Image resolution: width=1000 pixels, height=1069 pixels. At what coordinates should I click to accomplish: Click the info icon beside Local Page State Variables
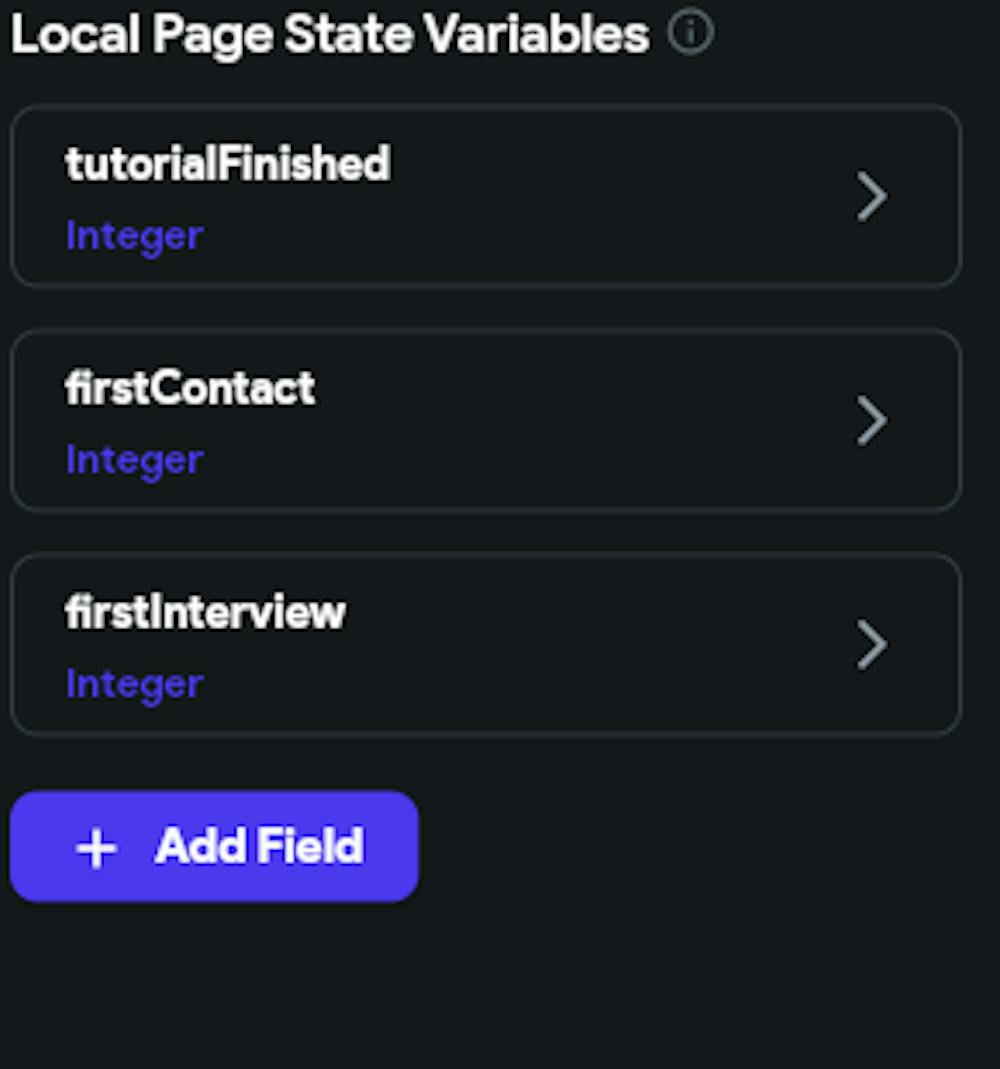pyautogui.click(x=690, y=32)
